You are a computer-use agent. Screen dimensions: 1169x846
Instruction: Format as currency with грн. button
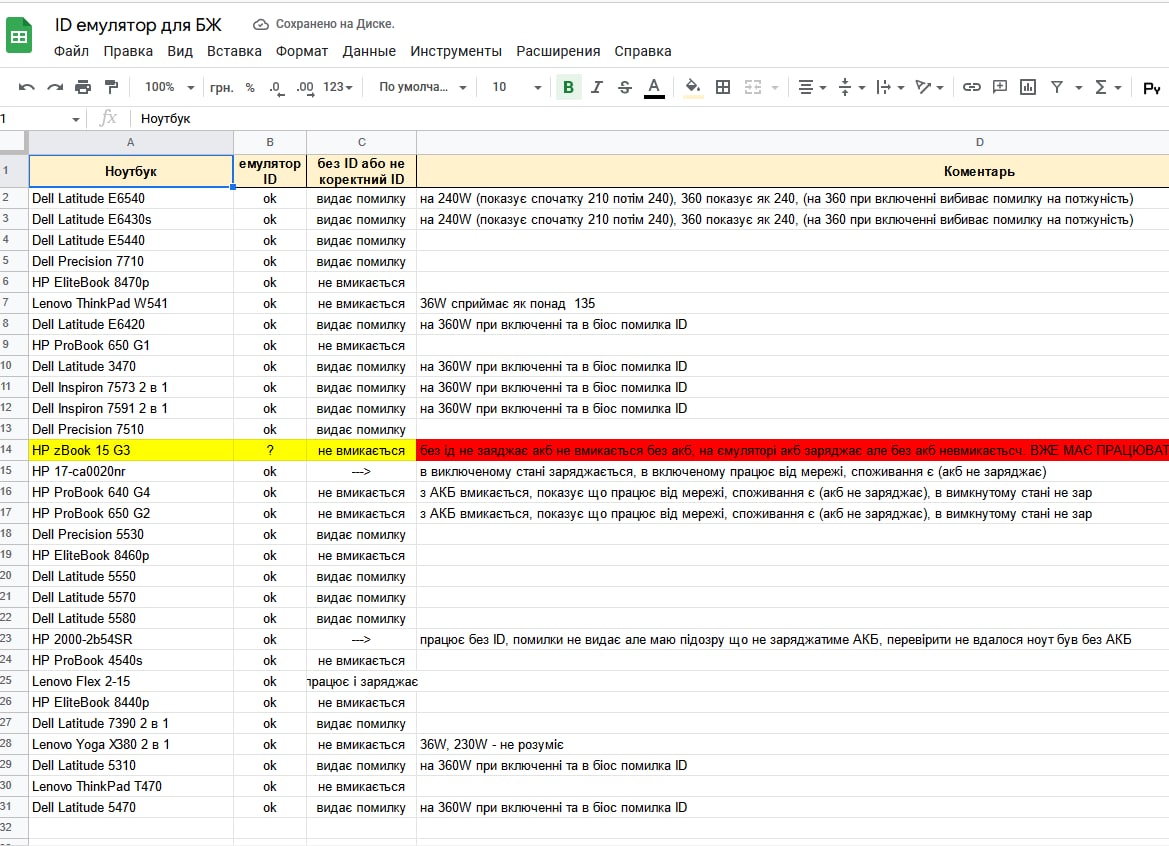221,87
